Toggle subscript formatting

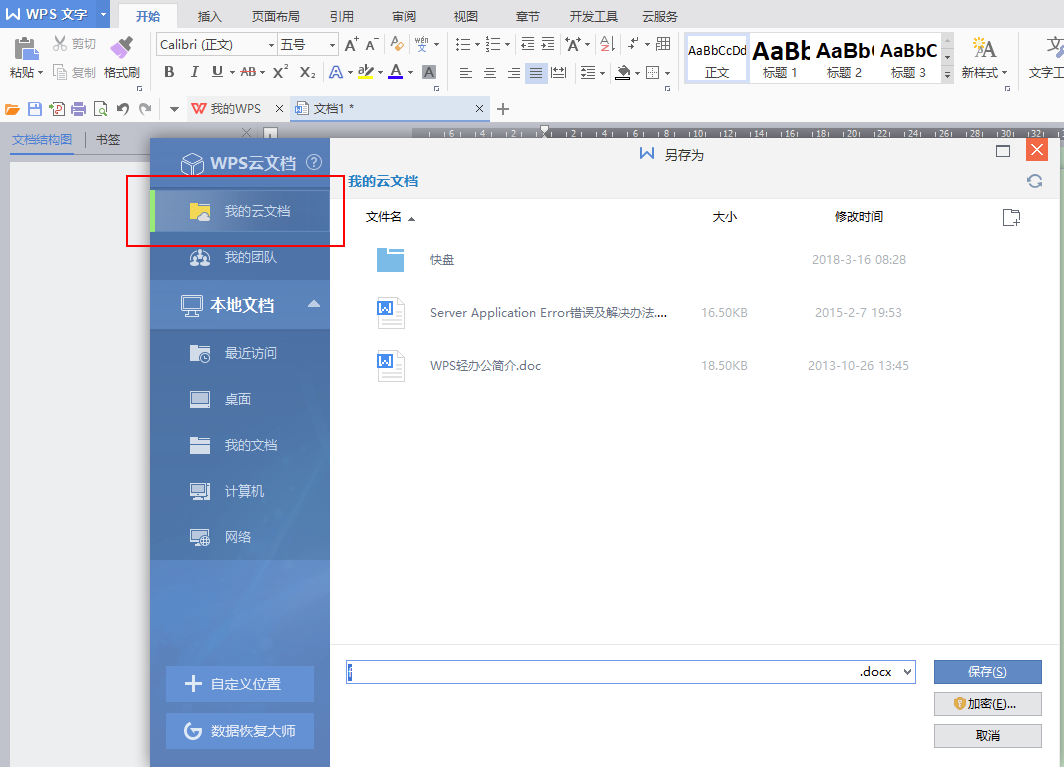tap(307, 71)
